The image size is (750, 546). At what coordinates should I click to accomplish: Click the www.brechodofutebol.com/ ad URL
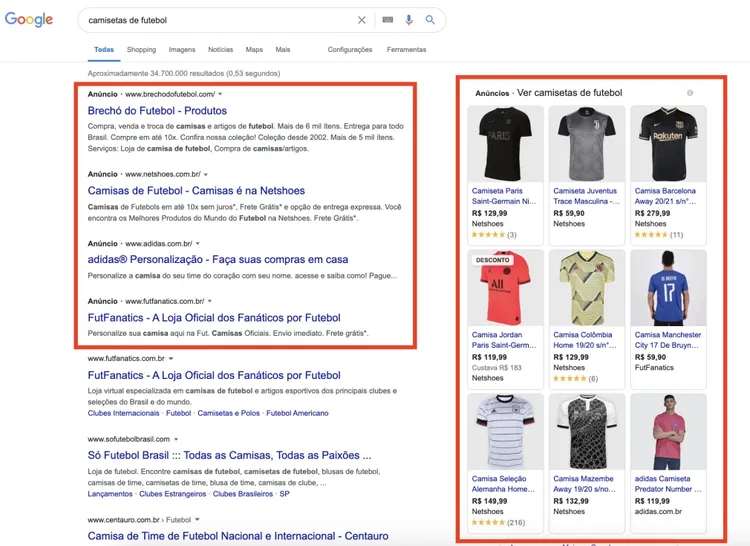[x=170, y=94]
